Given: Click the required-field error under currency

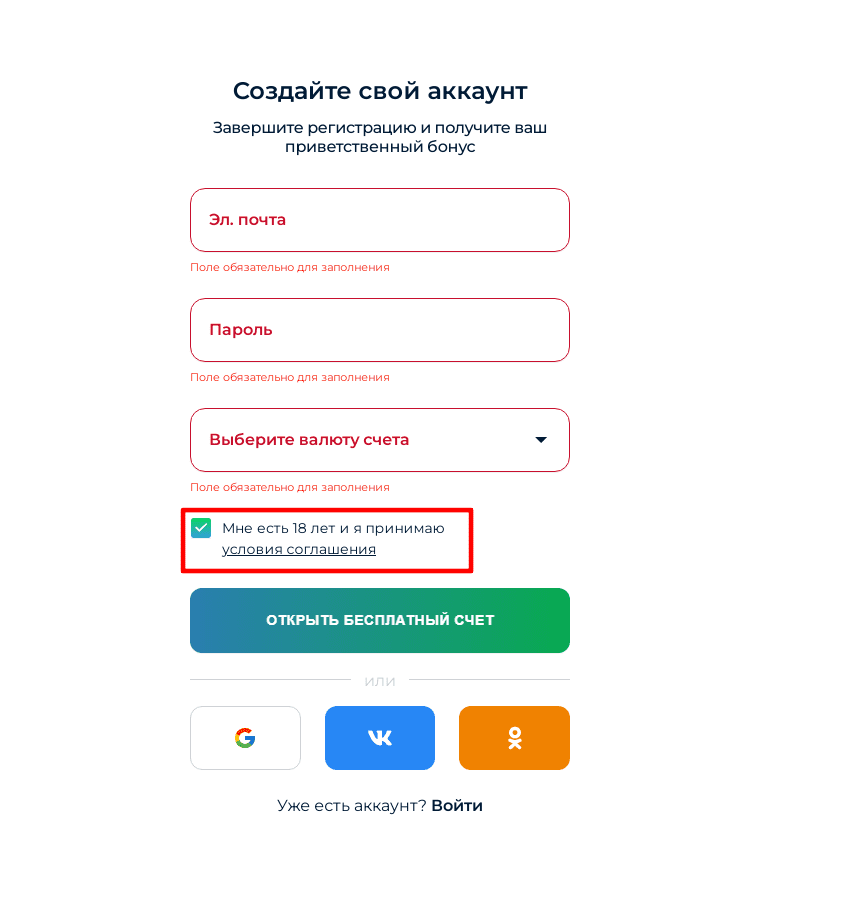Looking at the screenshot, I should click(290, 487).
